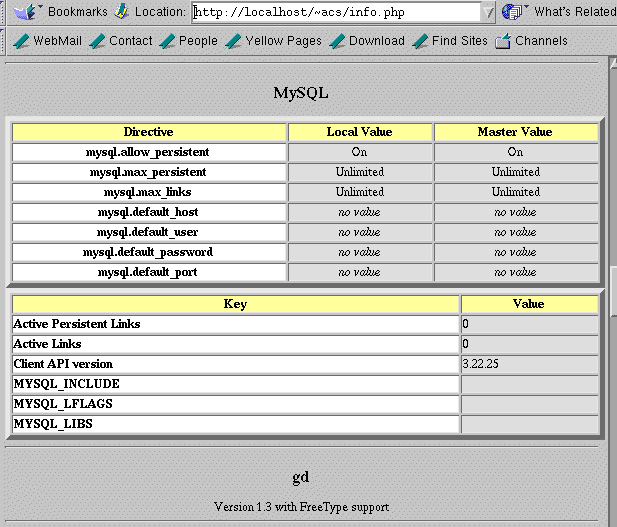The width and height of the screenshot is (617, 527).
Task: Click the Bookmarks label
Action: 78,12
